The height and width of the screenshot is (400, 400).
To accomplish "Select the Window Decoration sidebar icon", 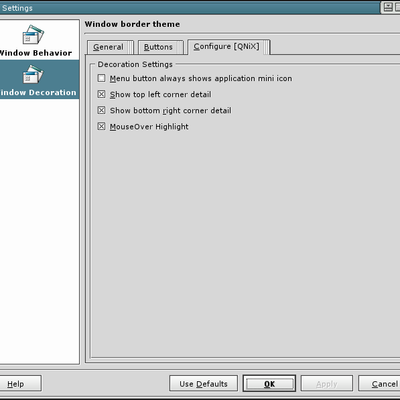I will (x=33, y=74).
